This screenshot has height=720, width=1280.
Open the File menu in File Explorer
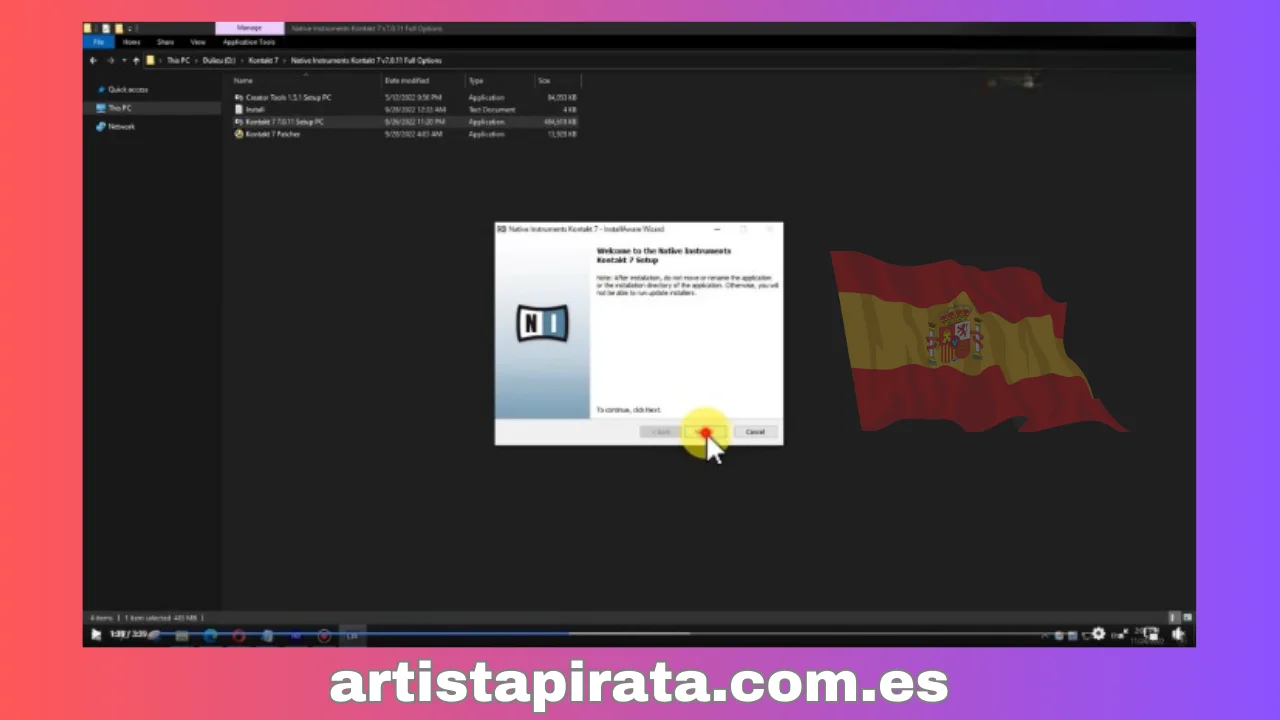tap(99, 42)
